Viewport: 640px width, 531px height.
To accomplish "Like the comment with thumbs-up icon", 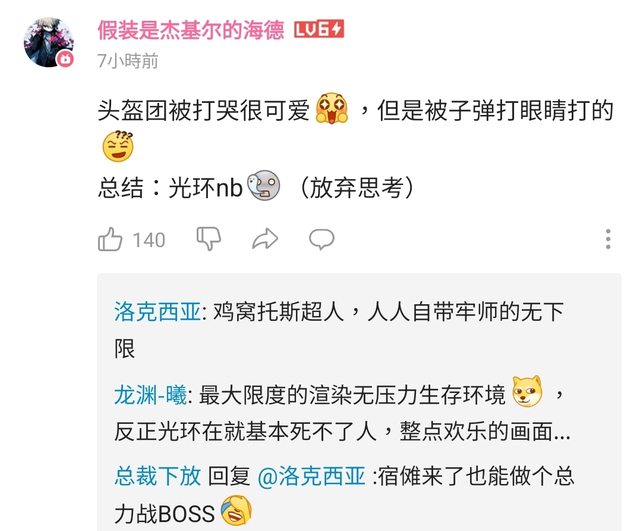I will 110,239.
